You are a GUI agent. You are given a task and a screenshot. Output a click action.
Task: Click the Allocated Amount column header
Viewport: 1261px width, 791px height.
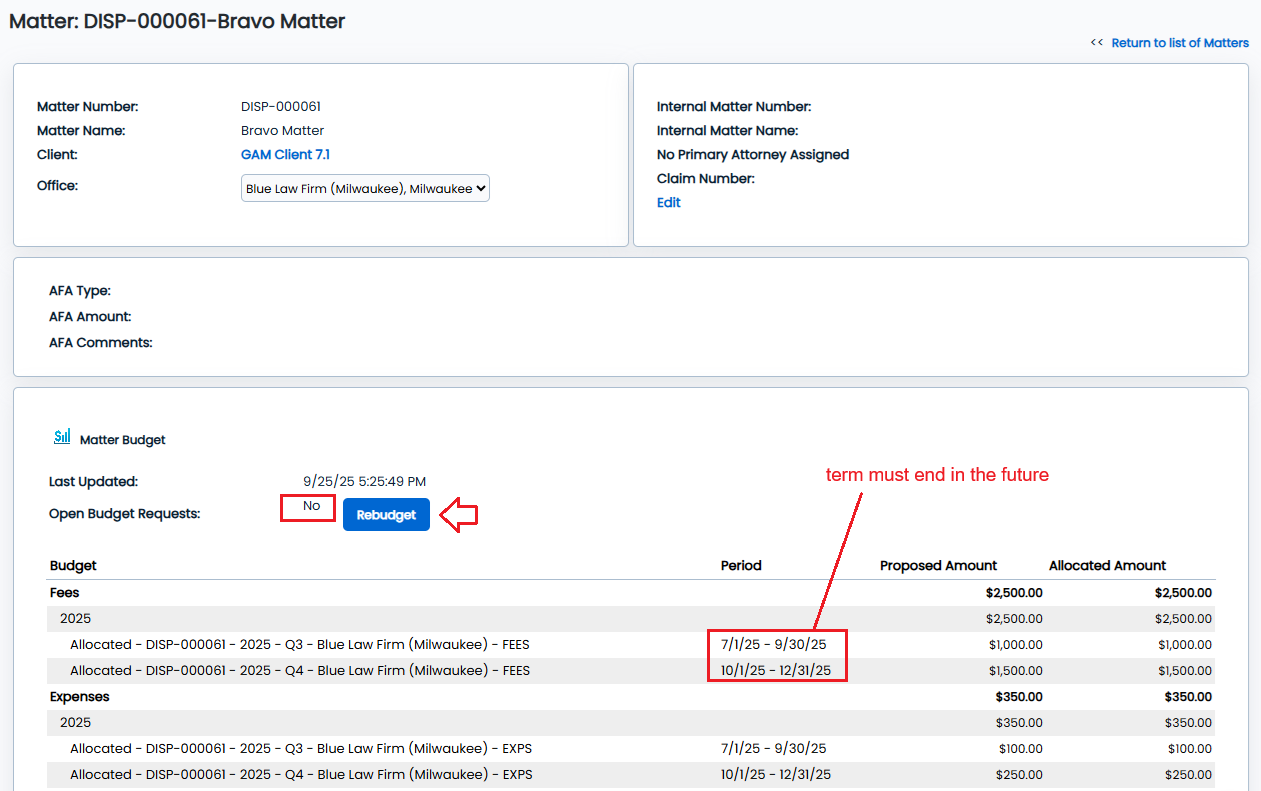pyautogui.click(x=1107, y=566)
